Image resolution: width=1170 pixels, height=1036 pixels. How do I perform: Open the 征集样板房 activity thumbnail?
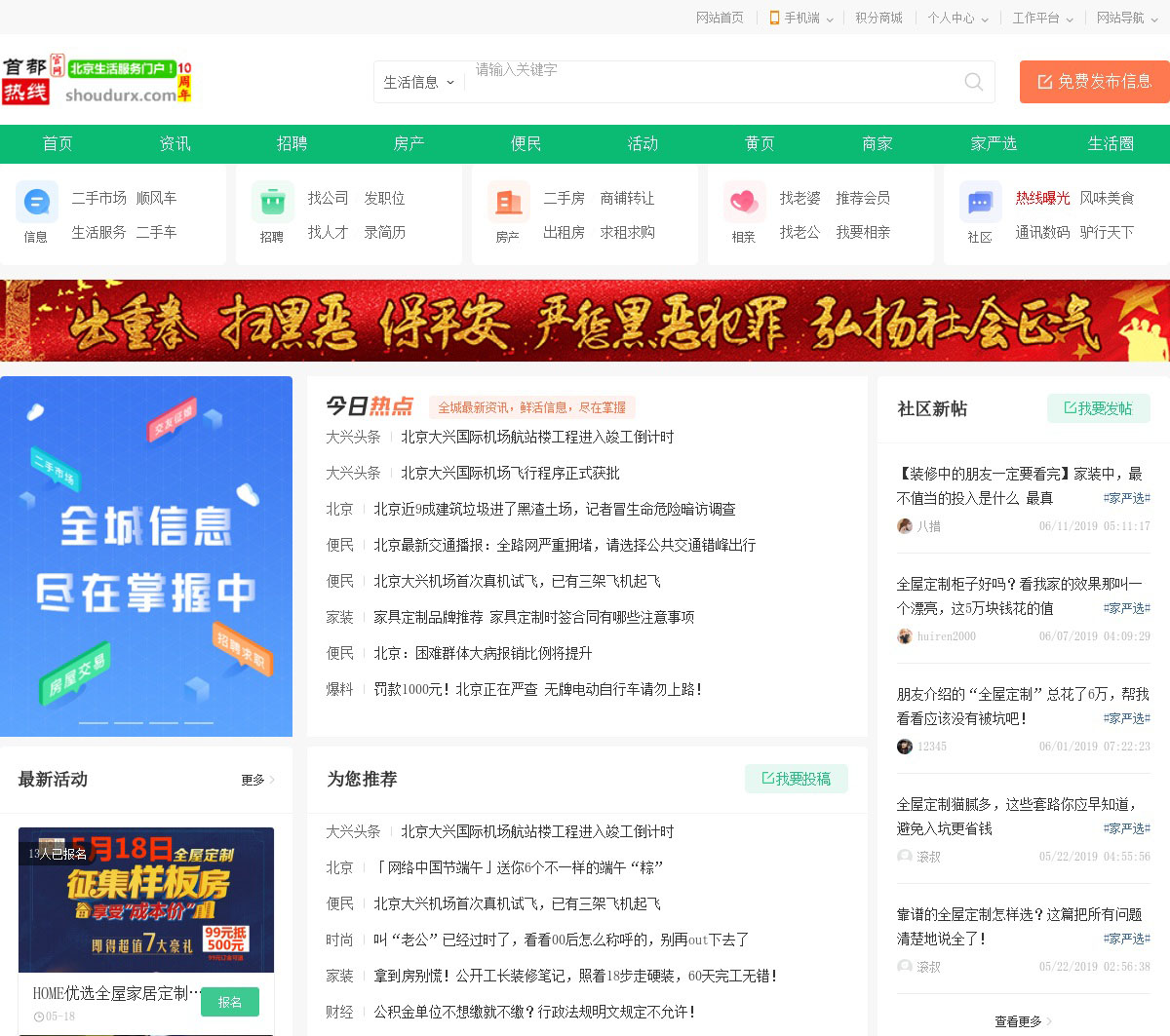(146, 900)
